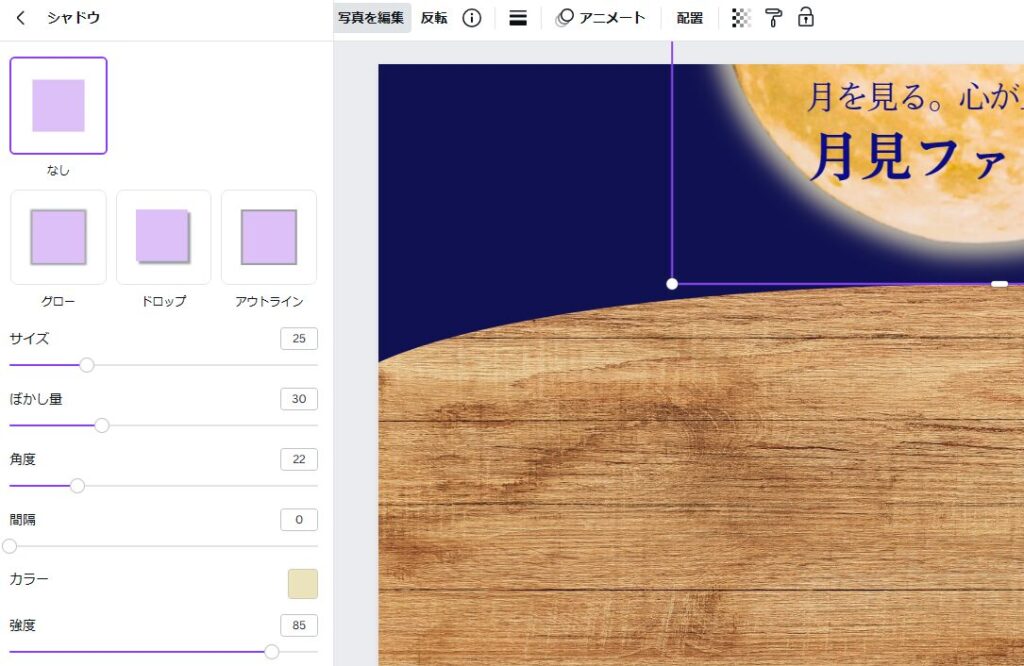Choose the アウトライン shadow preset
This screenshot has width=1024, height=666.
tap(269, 238)
